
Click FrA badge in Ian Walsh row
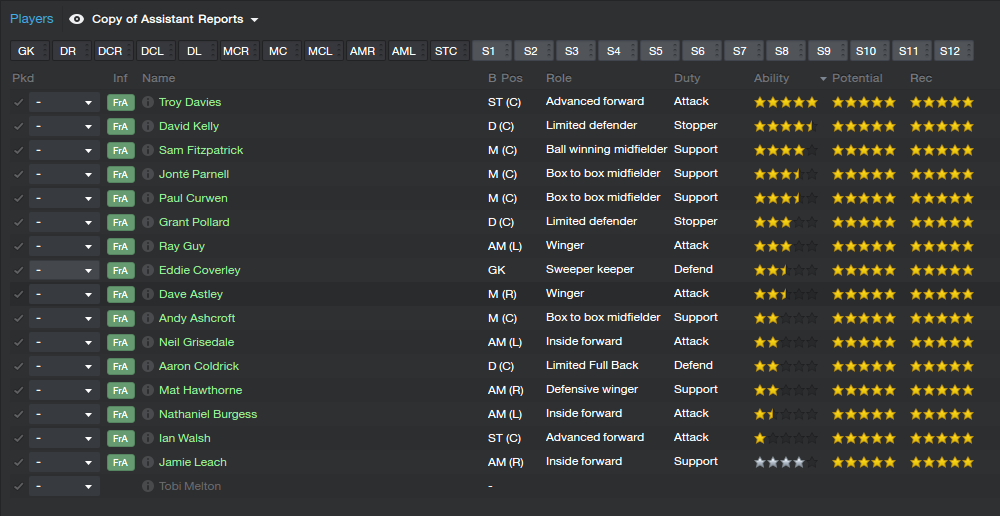click(x=121, y=438)
